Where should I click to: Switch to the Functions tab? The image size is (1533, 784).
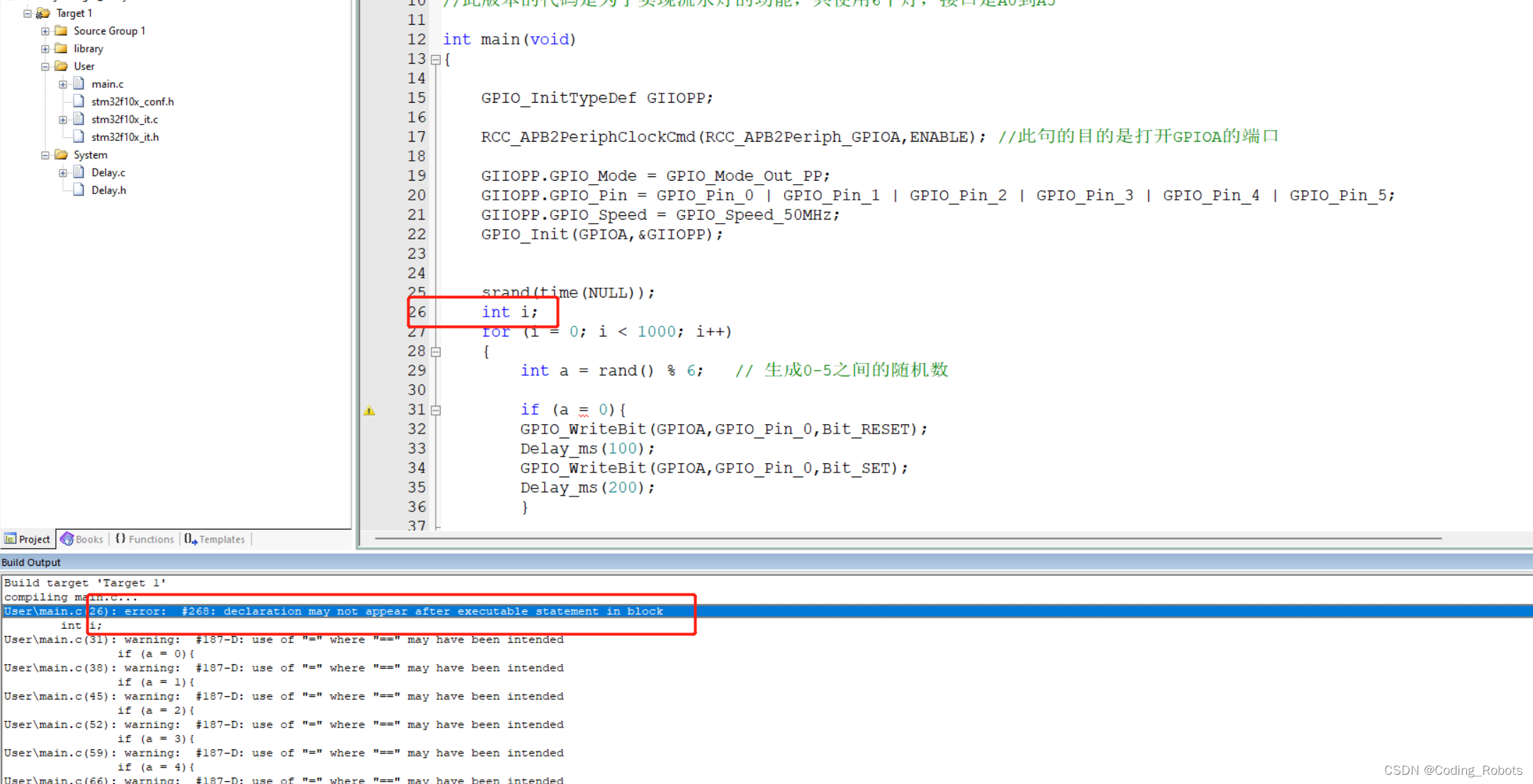coord(145,539)
